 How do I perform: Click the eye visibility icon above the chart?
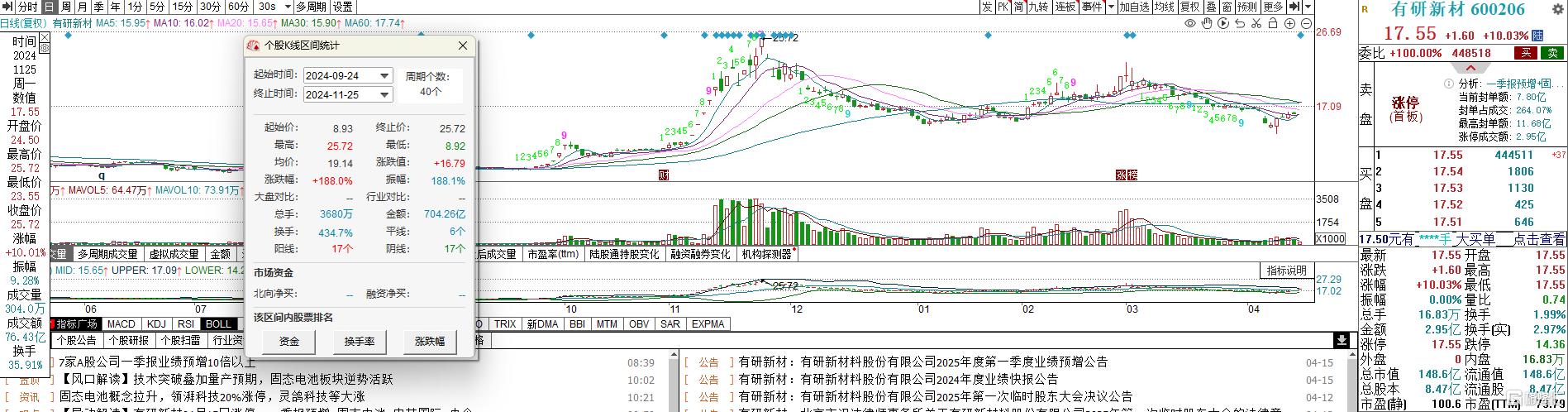point(1189,23)
